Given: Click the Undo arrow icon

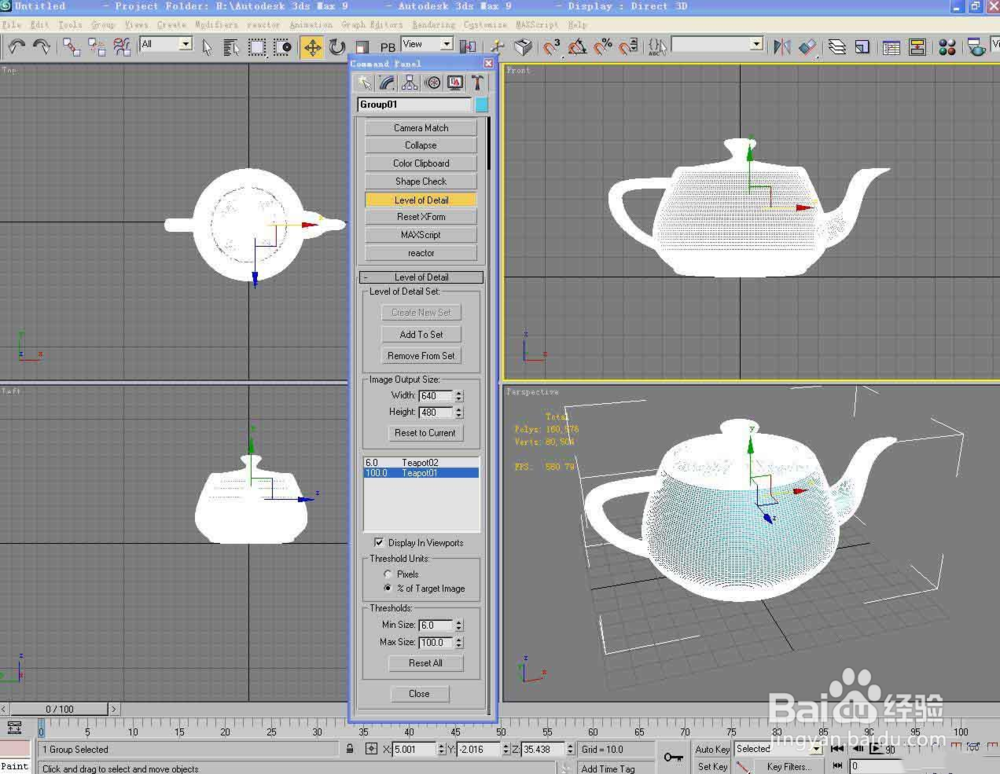Looking at the screenshot, I should (x=17, y=47).
